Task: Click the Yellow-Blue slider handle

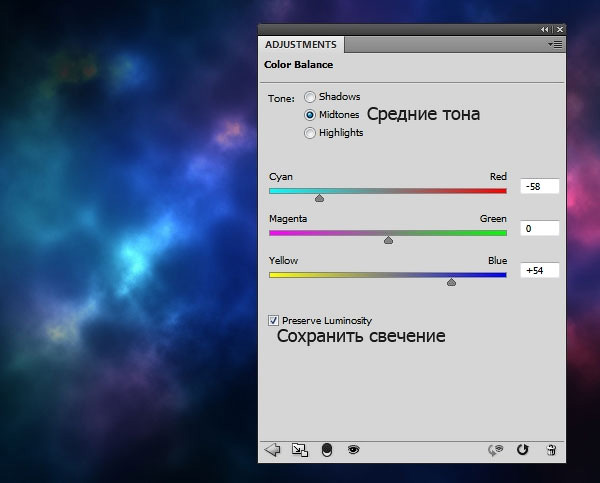Action: (452, 282)
